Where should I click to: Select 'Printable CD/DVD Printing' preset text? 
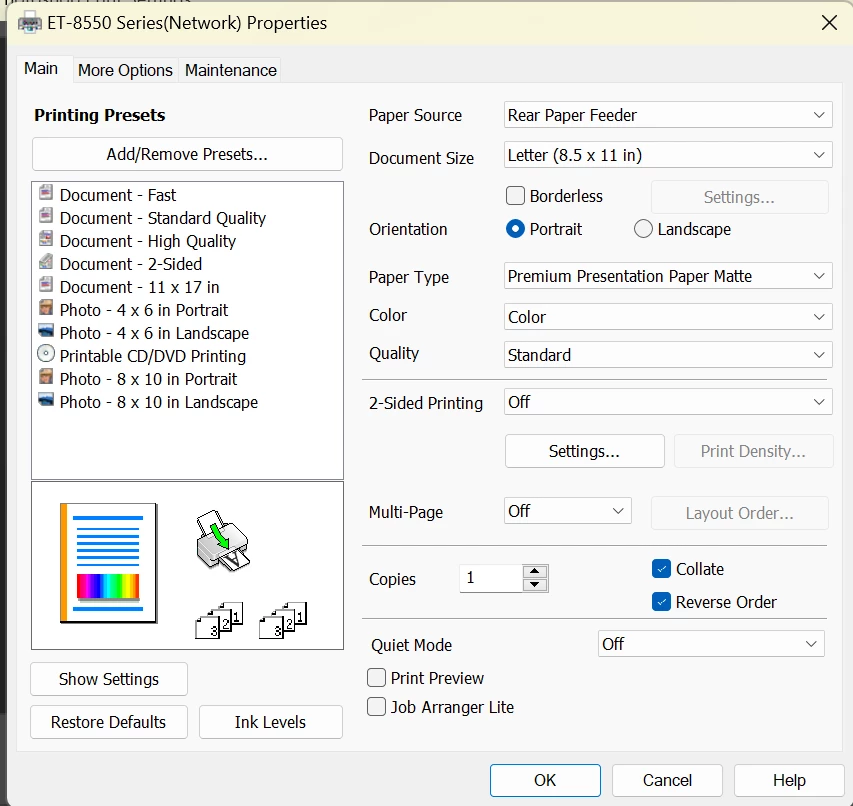(x=153, y=356)
